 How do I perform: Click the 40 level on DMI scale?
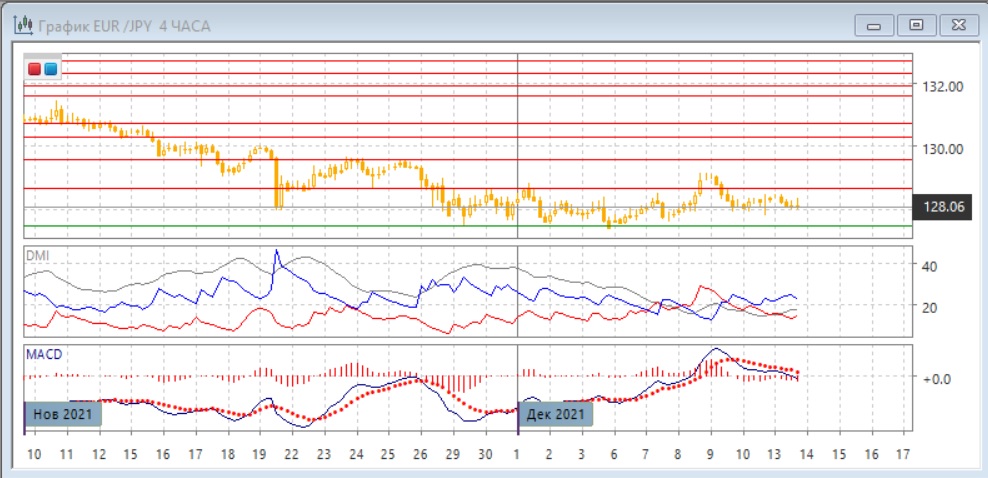coord(927,266)
